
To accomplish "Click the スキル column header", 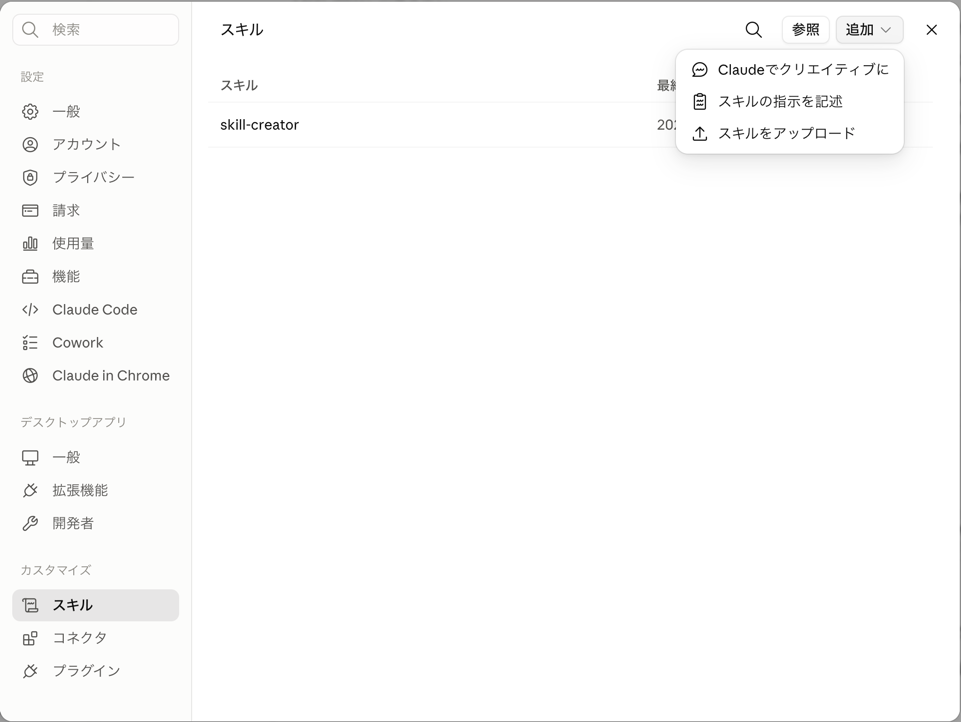I will click(239, 86).
